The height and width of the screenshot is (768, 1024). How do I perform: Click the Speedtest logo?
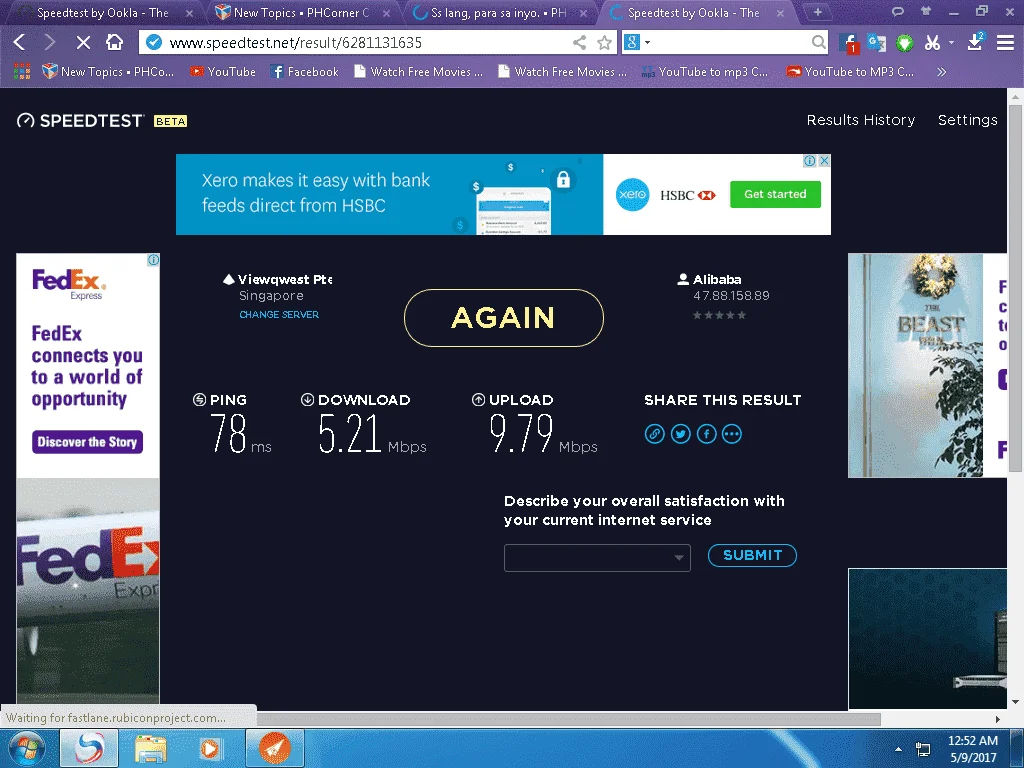[80, 121]
